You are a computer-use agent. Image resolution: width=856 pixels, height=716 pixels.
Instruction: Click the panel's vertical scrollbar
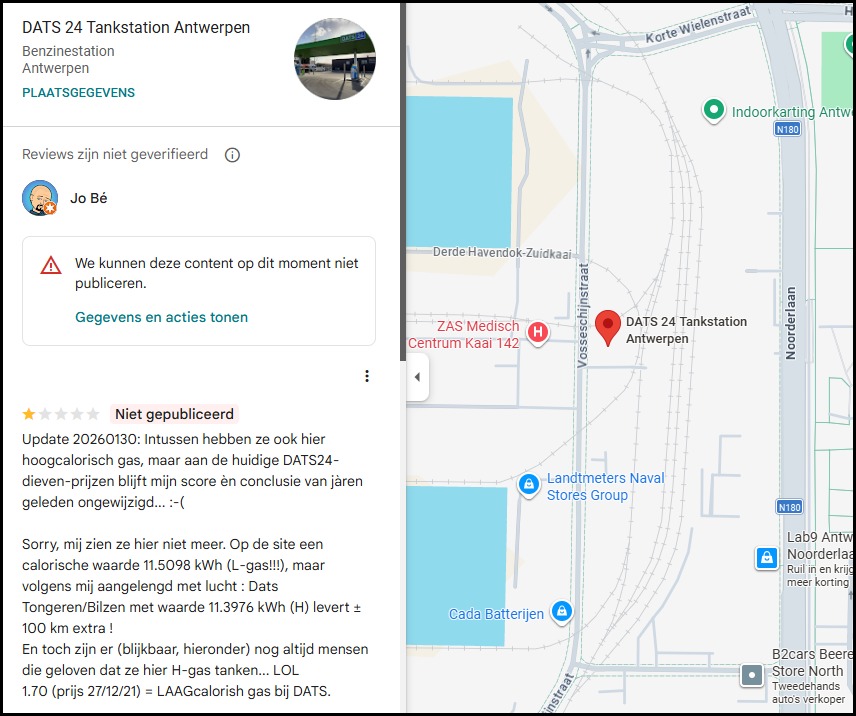pyautogui.click(x=403, y=182)
